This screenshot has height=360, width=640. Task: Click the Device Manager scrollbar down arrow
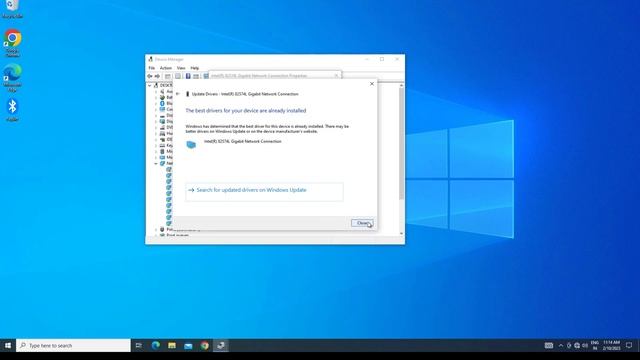(402, 233)
